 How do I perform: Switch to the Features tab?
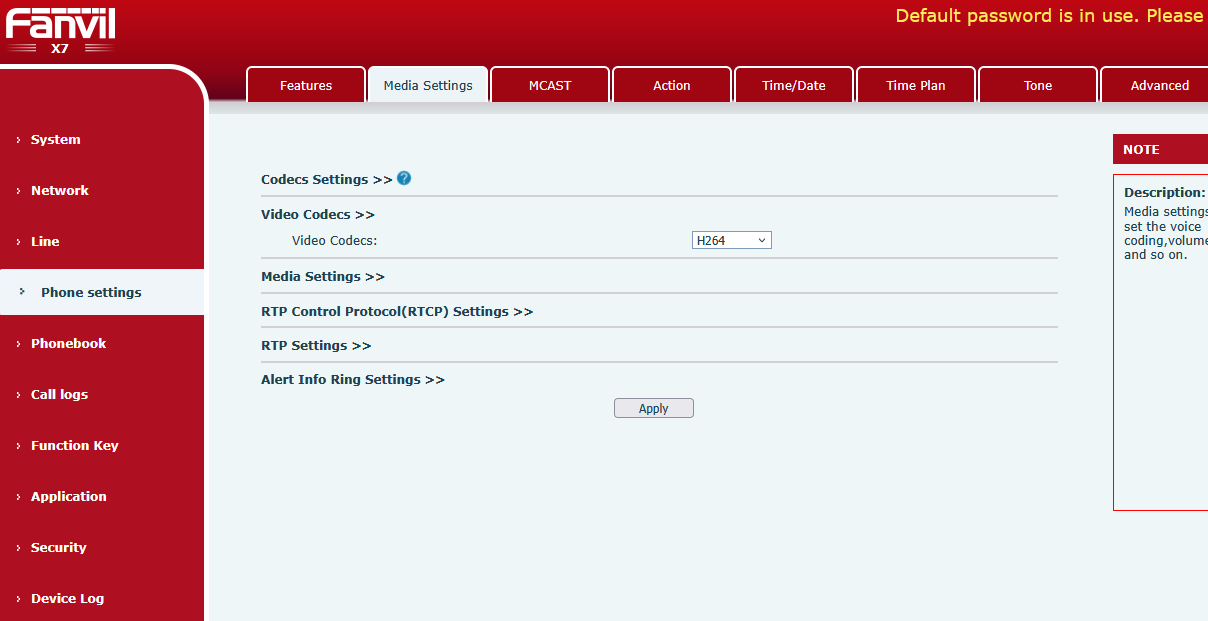tap(306, 86)
